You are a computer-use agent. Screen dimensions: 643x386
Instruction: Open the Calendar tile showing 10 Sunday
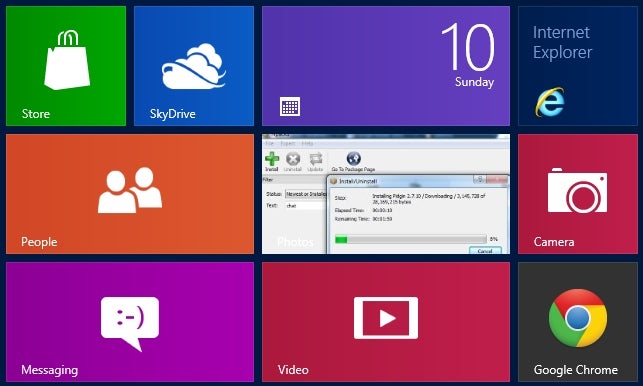pos(386,66)
